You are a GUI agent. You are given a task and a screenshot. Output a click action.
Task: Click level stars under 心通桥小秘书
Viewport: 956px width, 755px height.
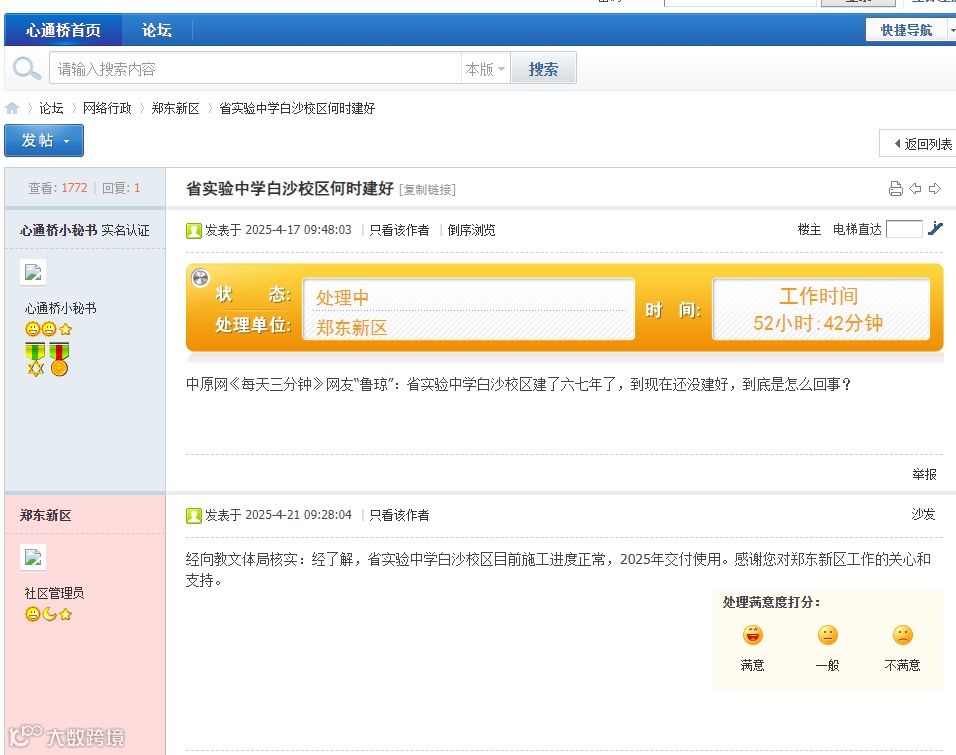[x=49, y=329]
